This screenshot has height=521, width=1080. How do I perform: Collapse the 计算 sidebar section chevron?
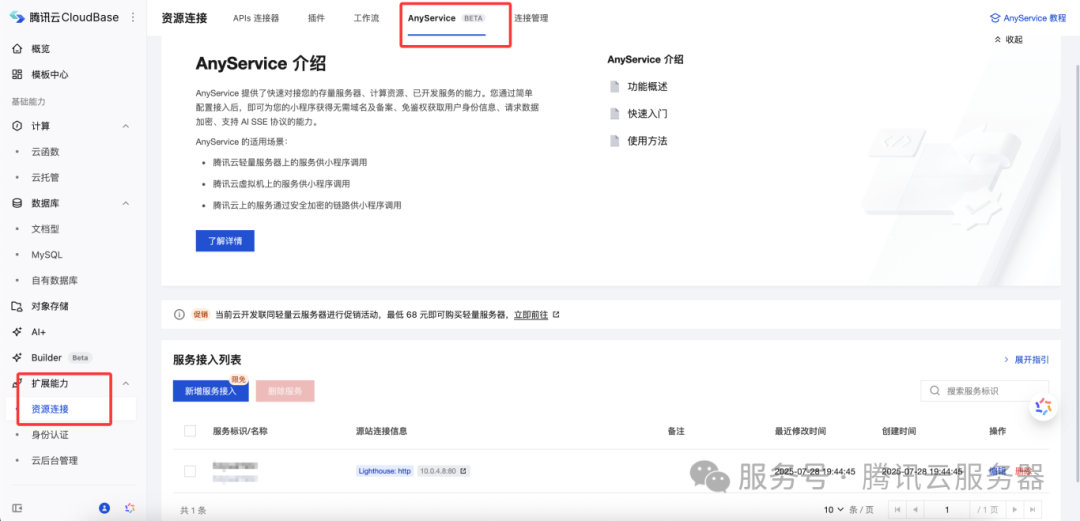pyautogui.click(x=126, y=126)
